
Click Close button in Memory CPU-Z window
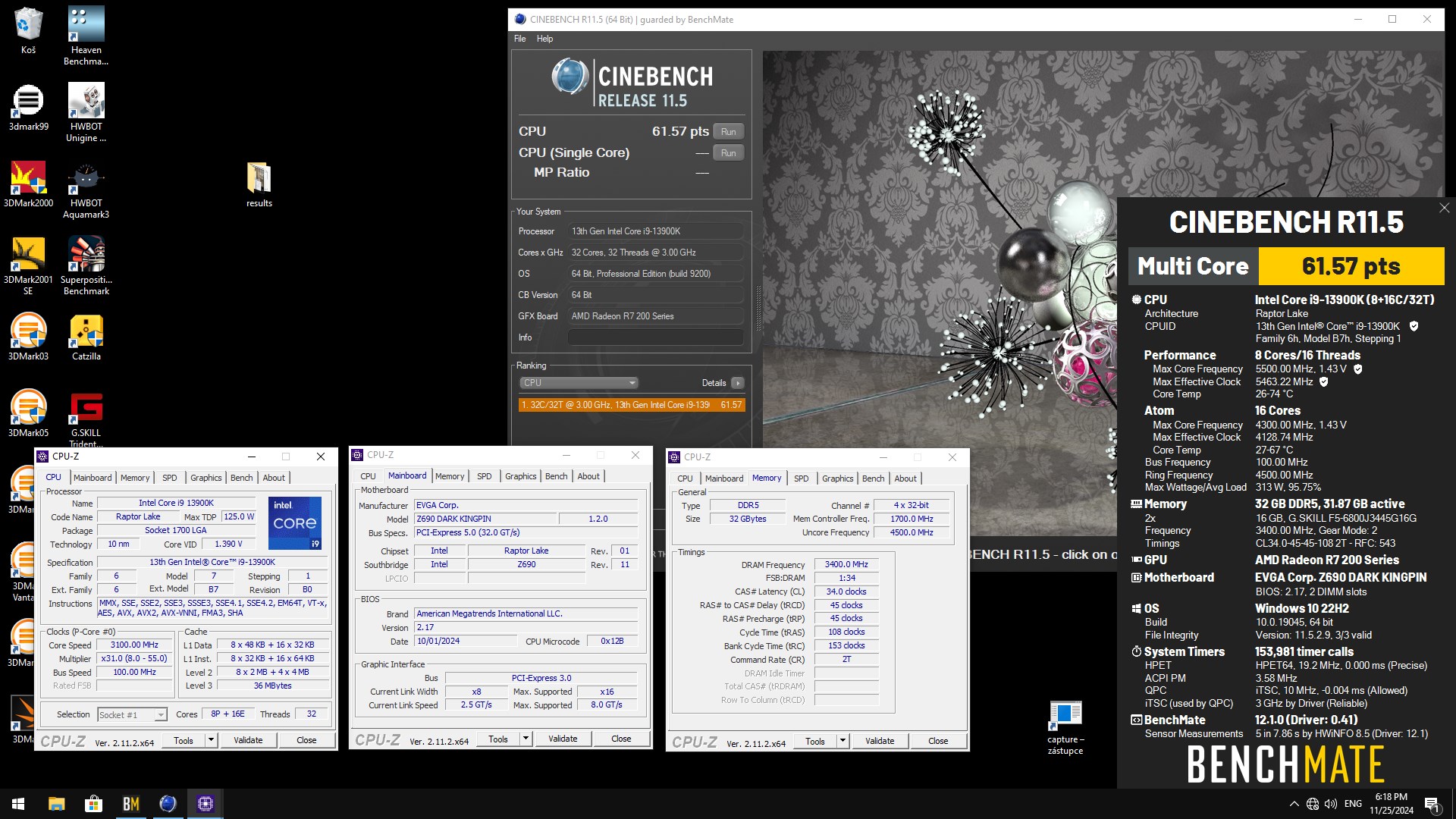938,742
